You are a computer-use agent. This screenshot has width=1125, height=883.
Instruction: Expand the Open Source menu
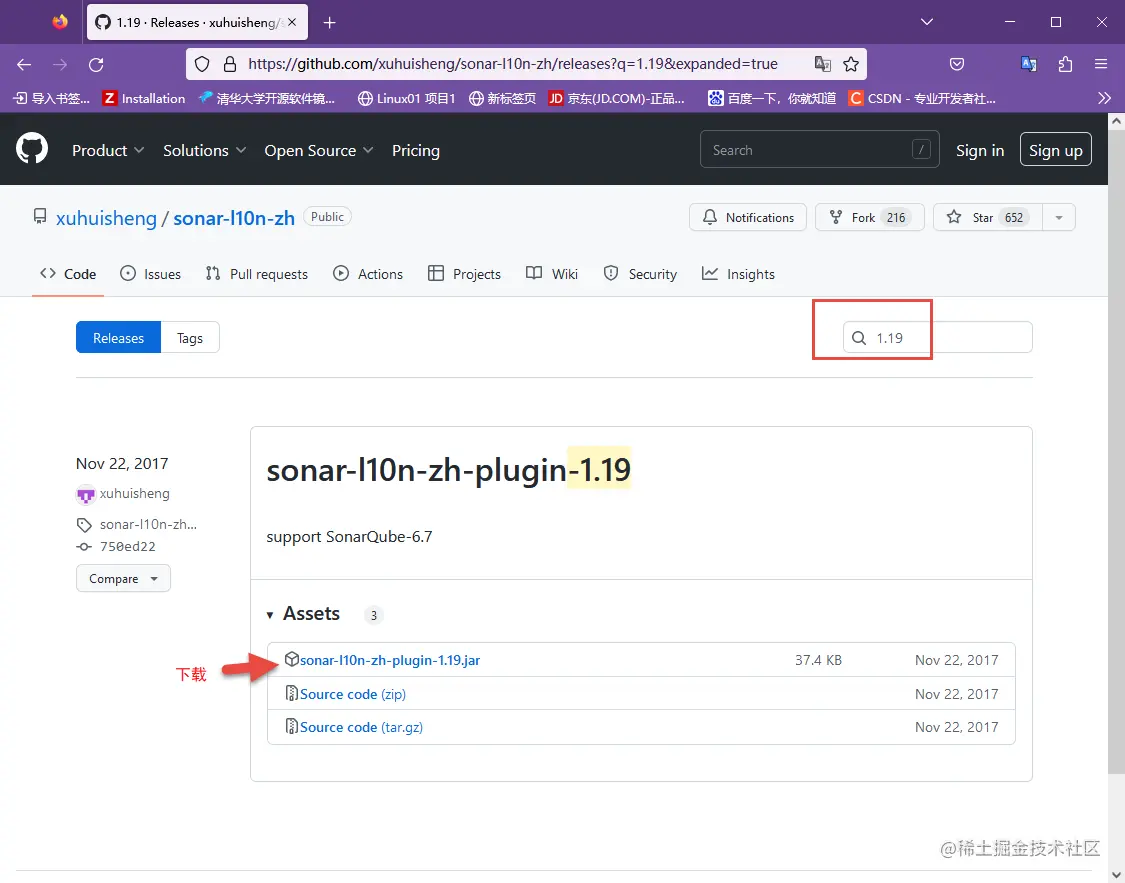coord(319,151)
